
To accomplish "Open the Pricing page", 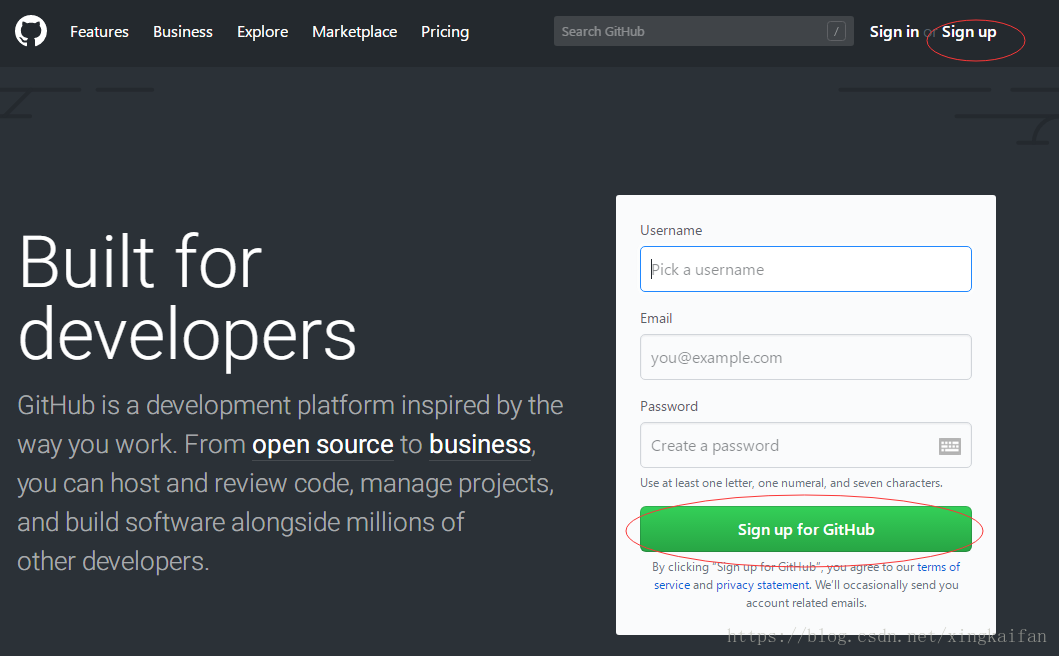I will [445, 32].
